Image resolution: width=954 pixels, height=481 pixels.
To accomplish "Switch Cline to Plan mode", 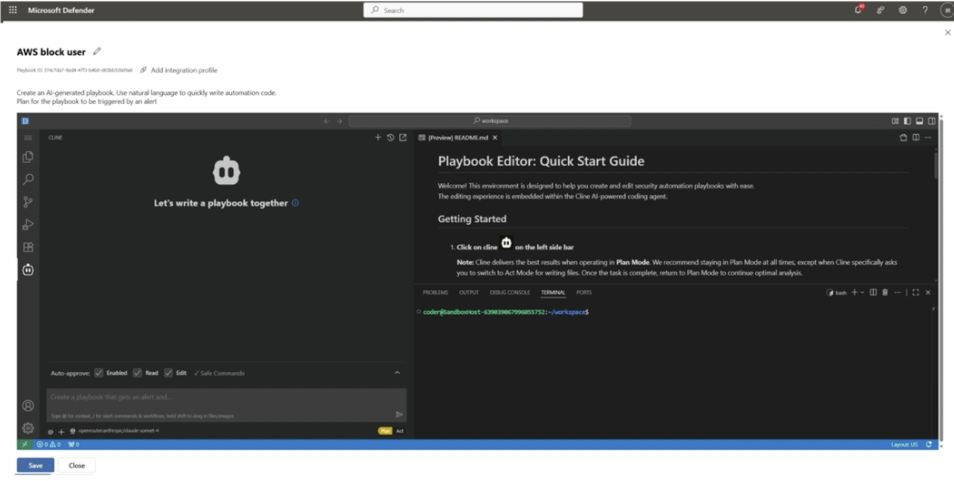I will [x=385, y=431].
